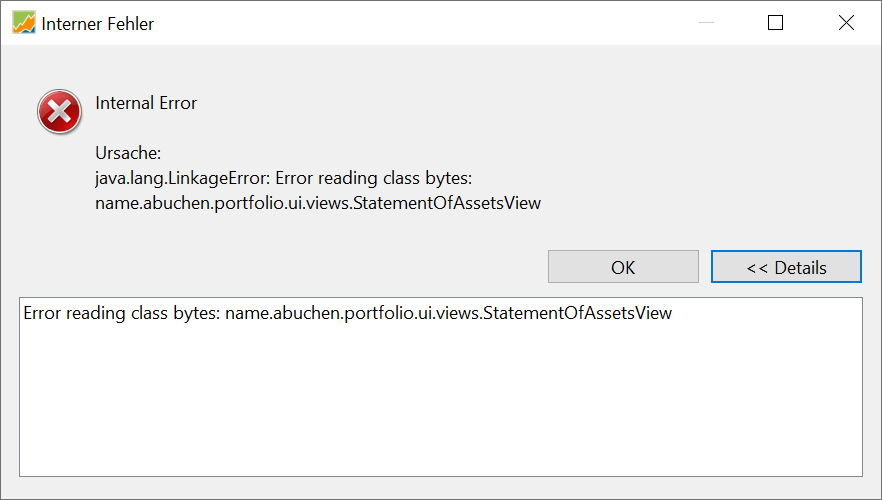The image size is (882, 500).
Task: Click "Error reading class bytes" at start of details text
Action: tap(121, 313)
